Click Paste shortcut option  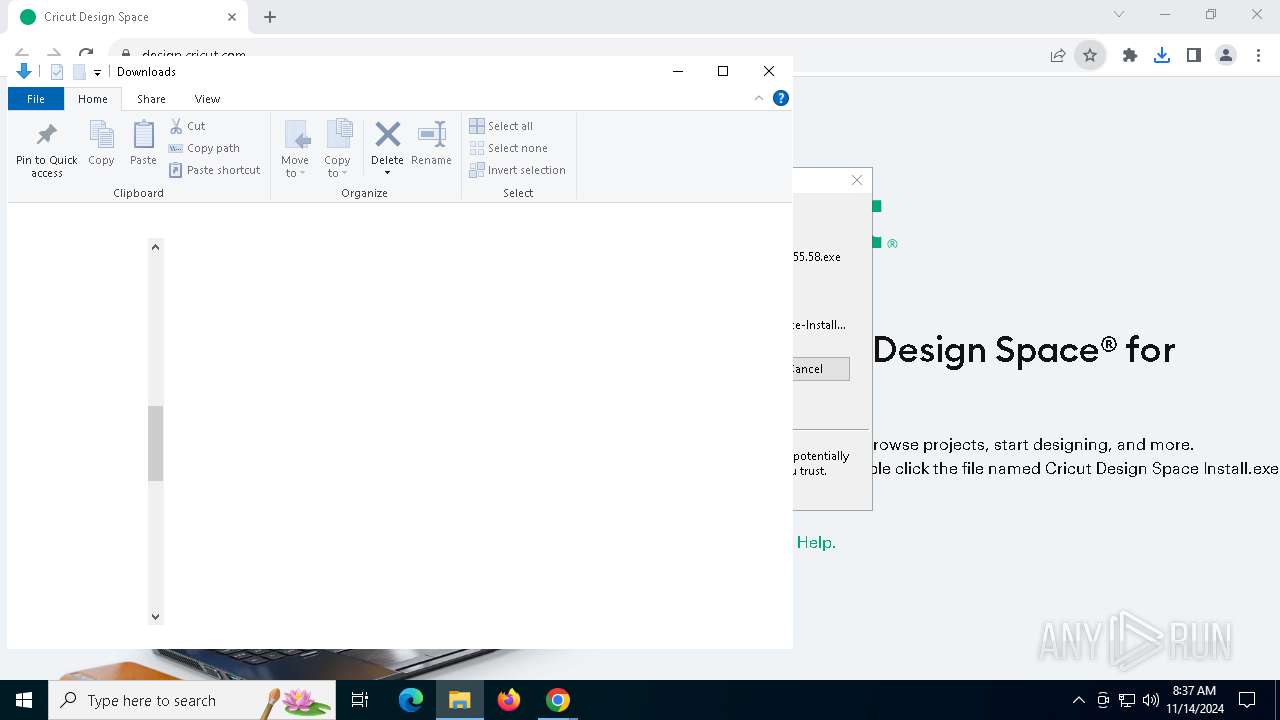(214, 170)
